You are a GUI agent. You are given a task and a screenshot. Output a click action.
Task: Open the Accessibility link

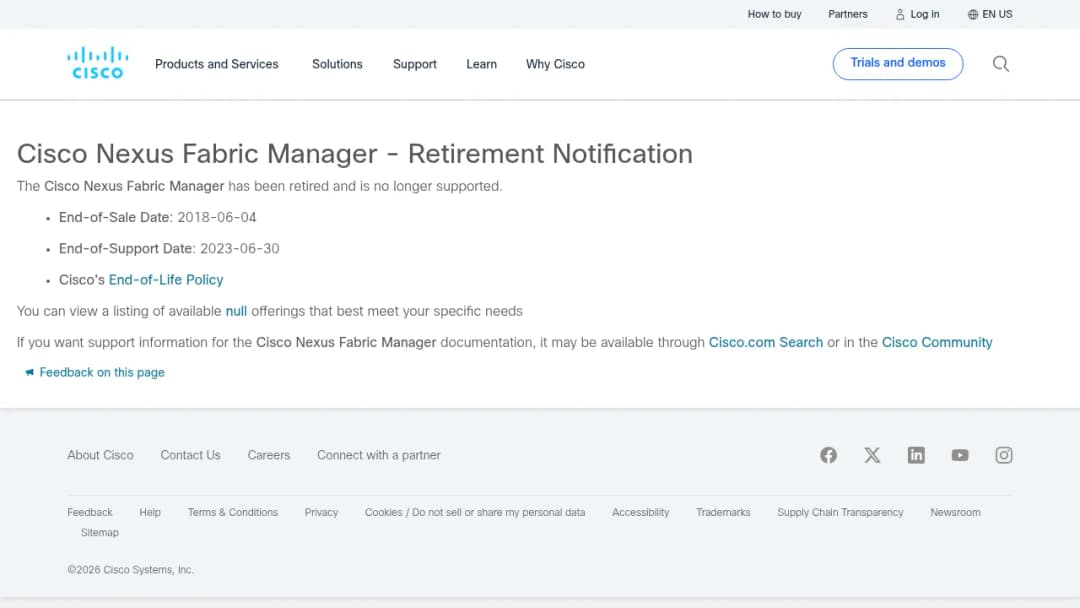pos(641,512)
